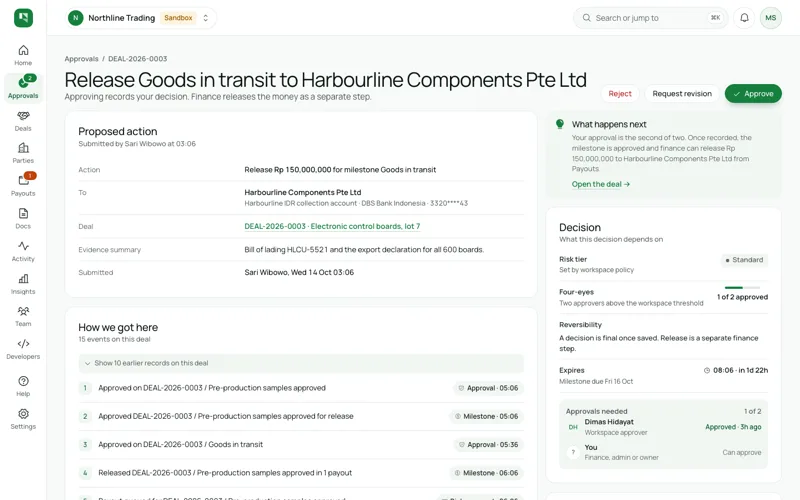Open the Settings gear icon
Screen dimensions: 800x500
click(x=23, y=414)
